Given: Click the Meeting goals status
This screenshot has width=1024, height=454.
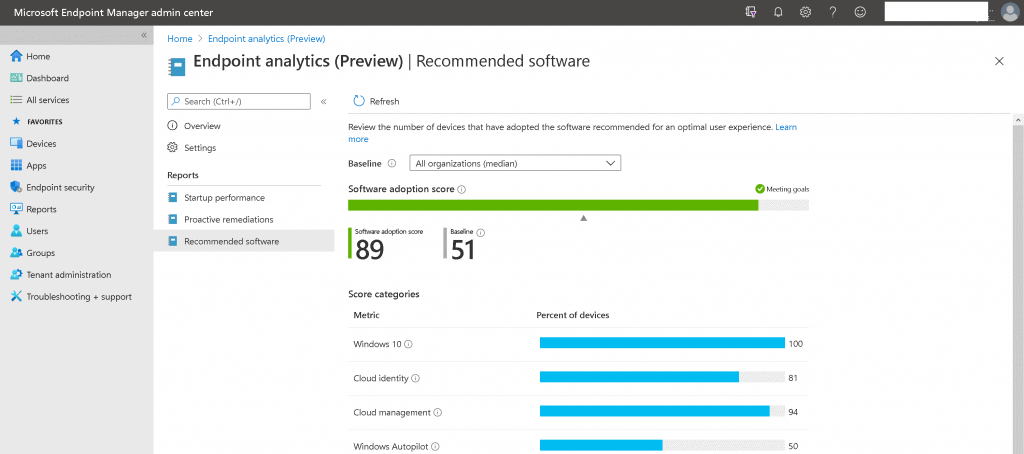Looking at the screenshot, I should (x=782, y=189).
